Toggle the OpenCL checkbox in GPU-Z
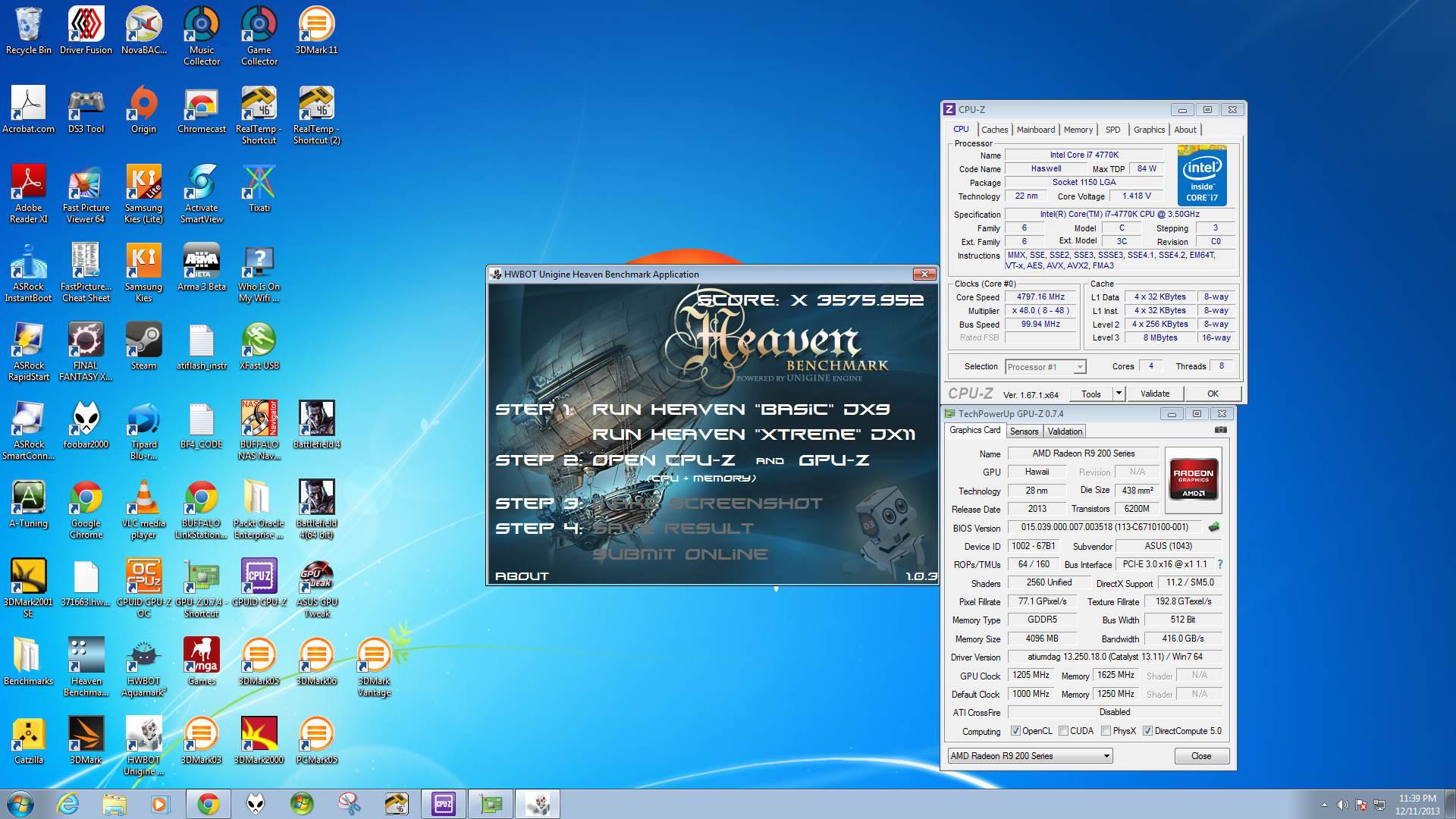This screenshot has height=819, width=1456. pos(1015,731)
